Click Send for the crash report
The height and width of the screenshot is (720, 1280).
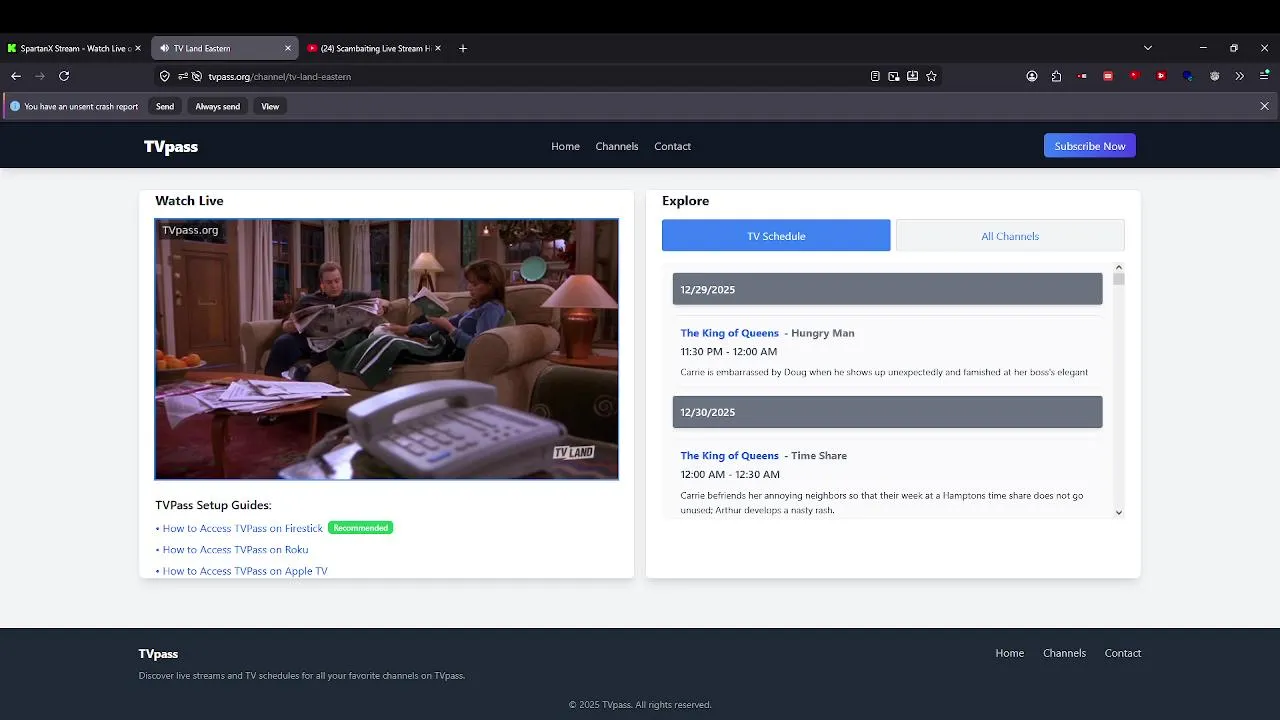pos(165,106)
